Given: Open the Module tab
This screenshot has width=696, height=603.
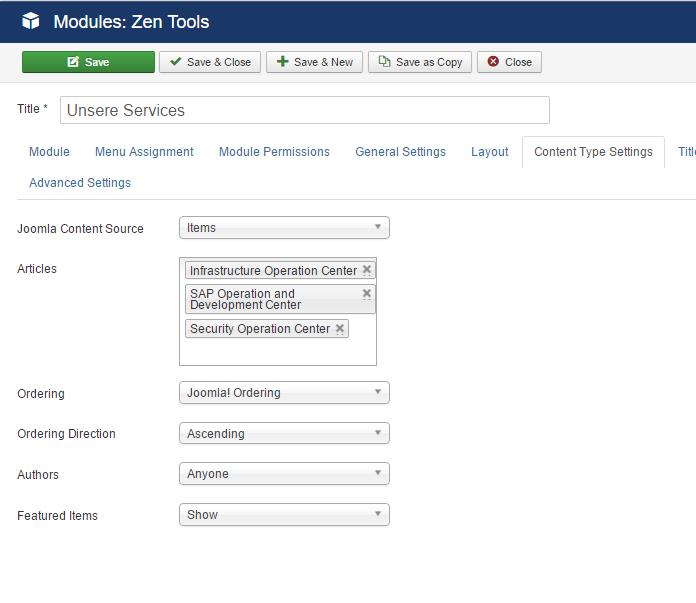Looking at the screenshot, I should (x=49, y=152).
